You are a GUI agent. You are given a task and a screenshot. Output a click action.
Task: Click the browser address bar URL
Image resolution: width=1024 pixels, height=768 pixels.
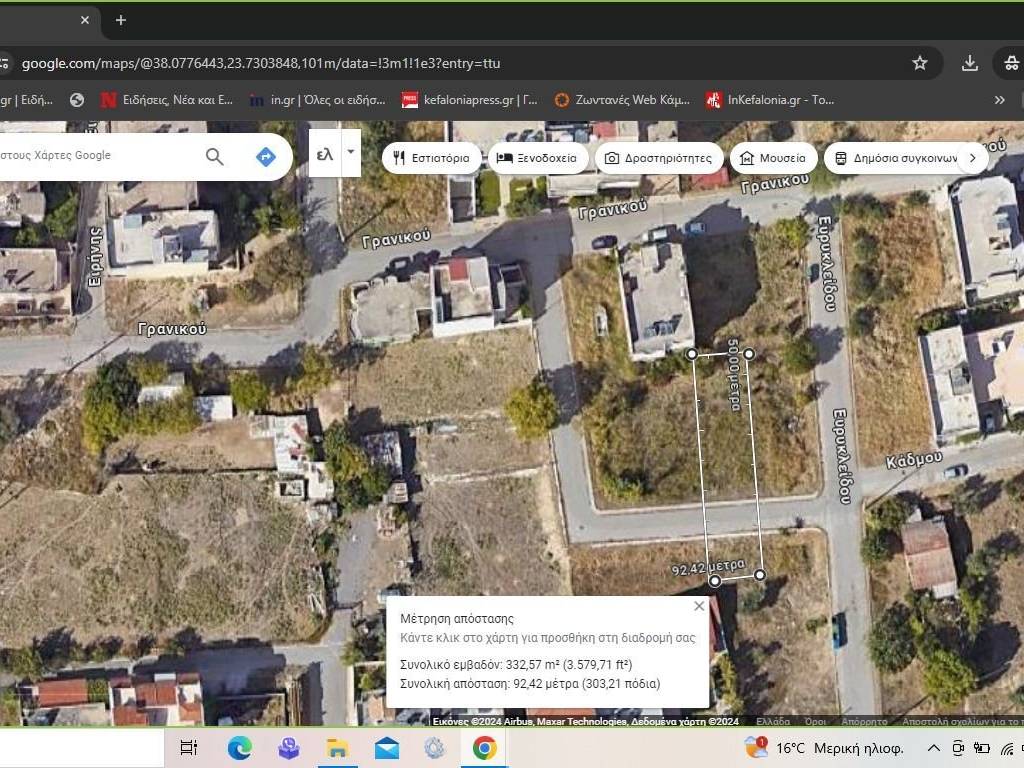pyautogui.click(x=260, y=63)
